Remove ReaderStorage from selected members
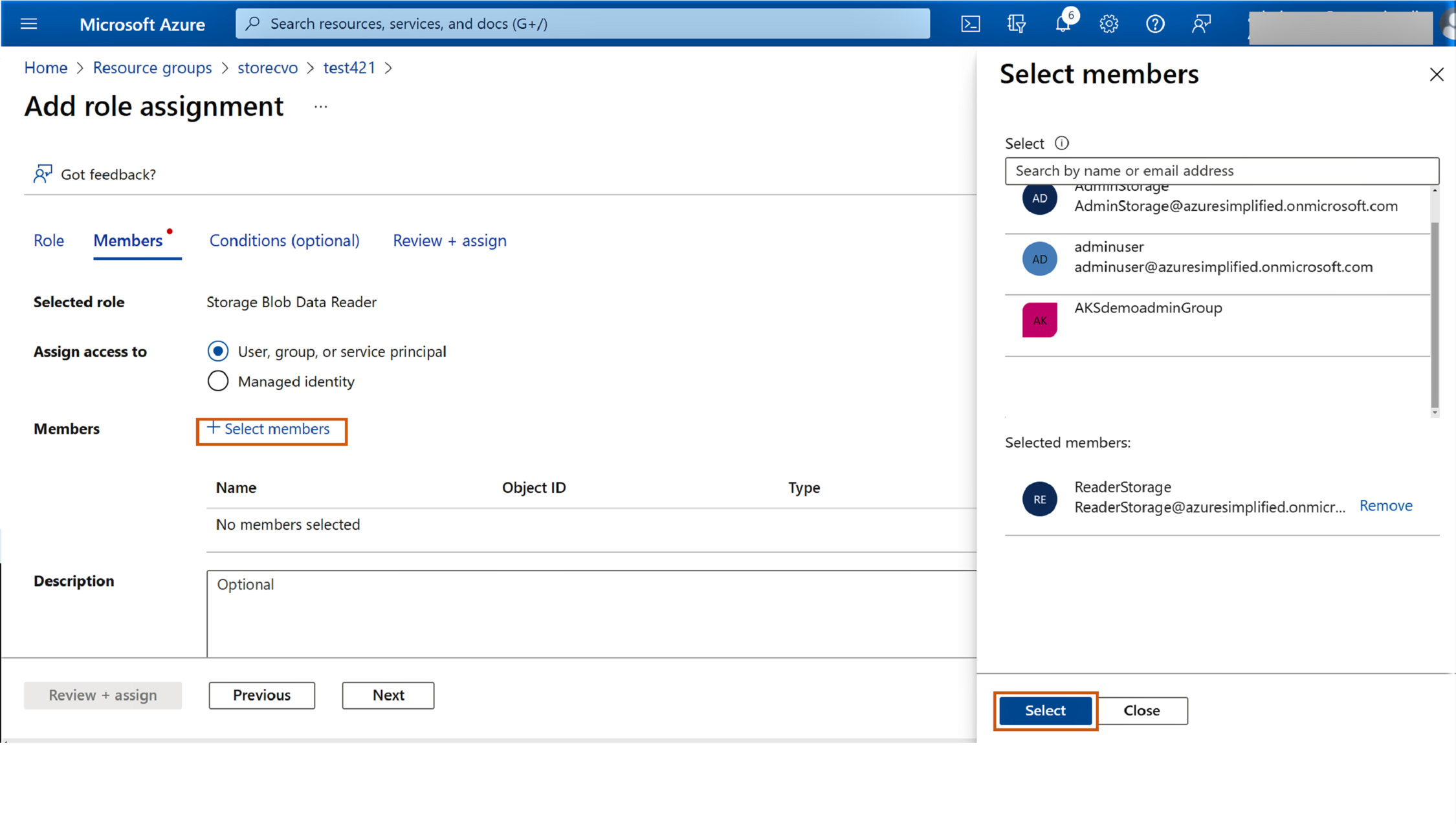The width and height of the screenshot is (1456, 824). click(1385, 506)
